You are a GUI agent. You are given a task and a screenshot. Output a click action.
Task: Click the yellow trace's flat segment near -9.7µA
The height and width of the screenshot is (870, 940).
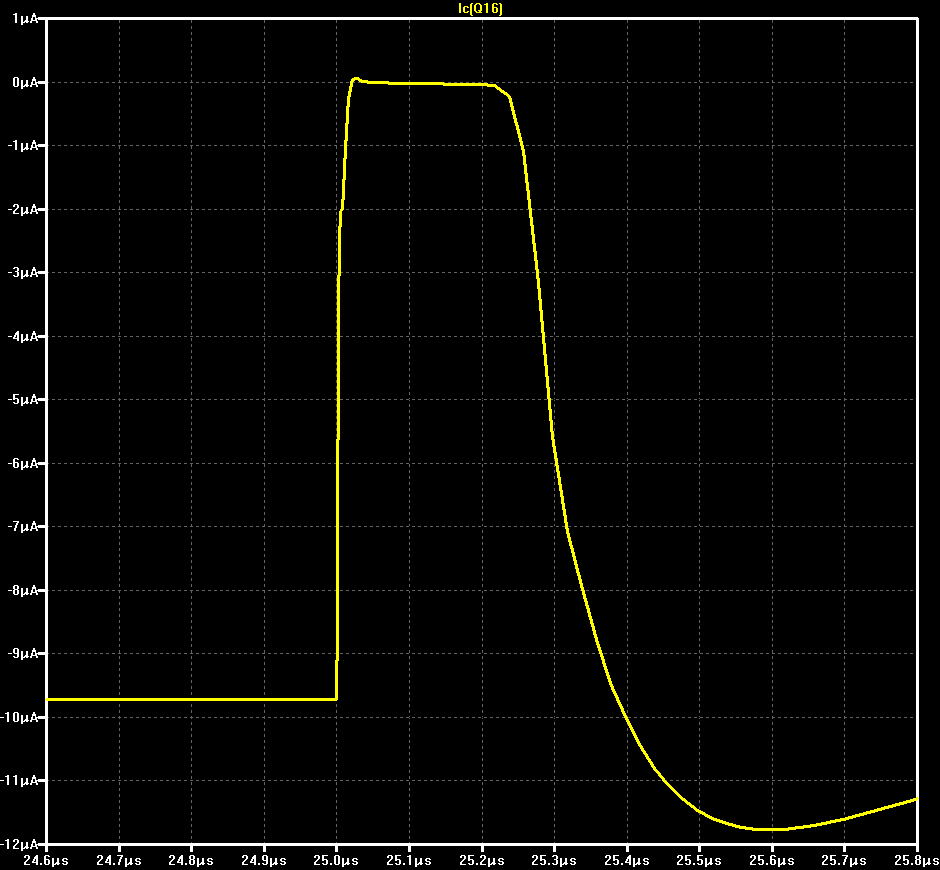coord(192,700)
